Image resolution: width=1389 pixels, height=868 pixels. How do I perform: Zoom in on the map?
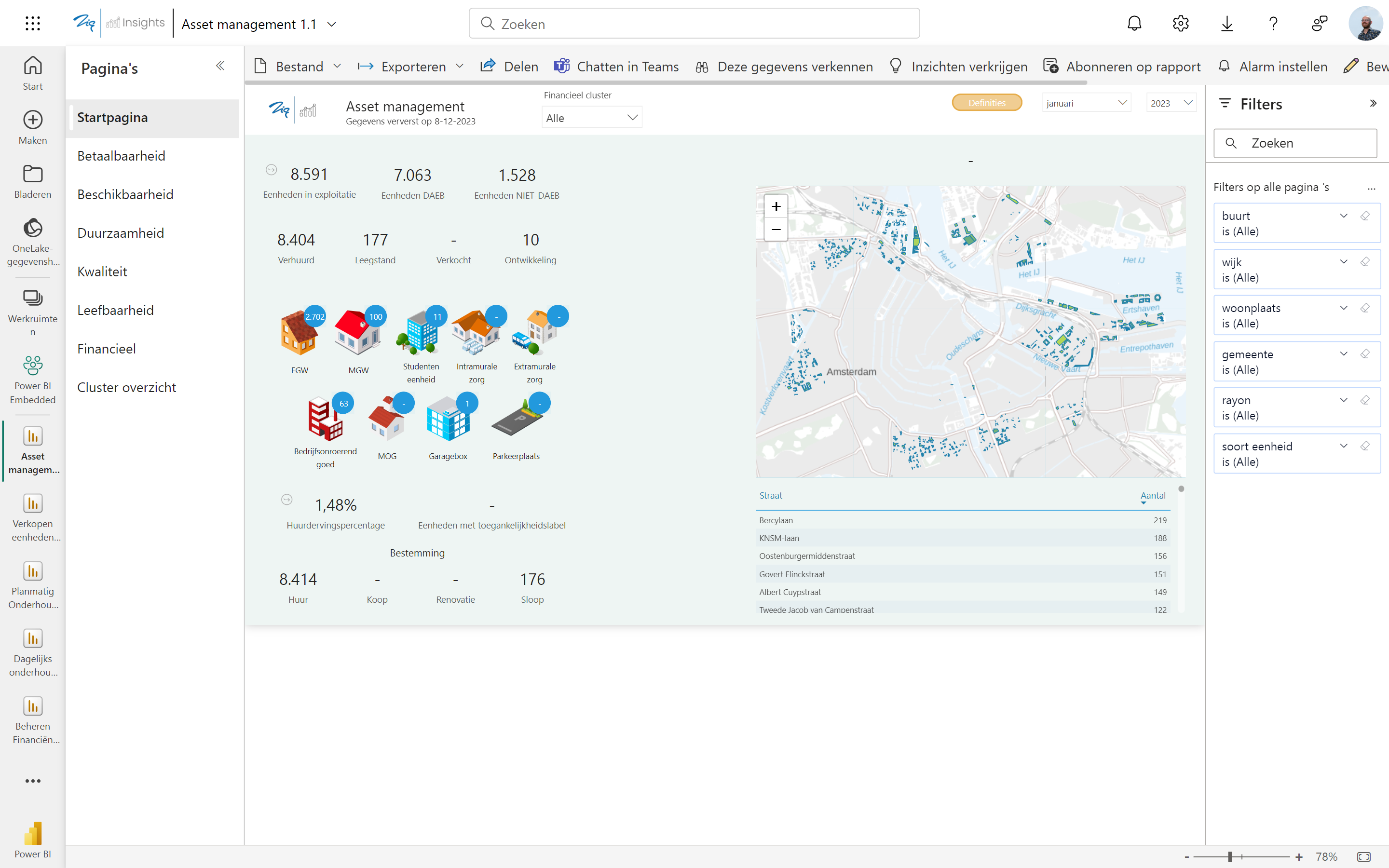tap(776, 206)
